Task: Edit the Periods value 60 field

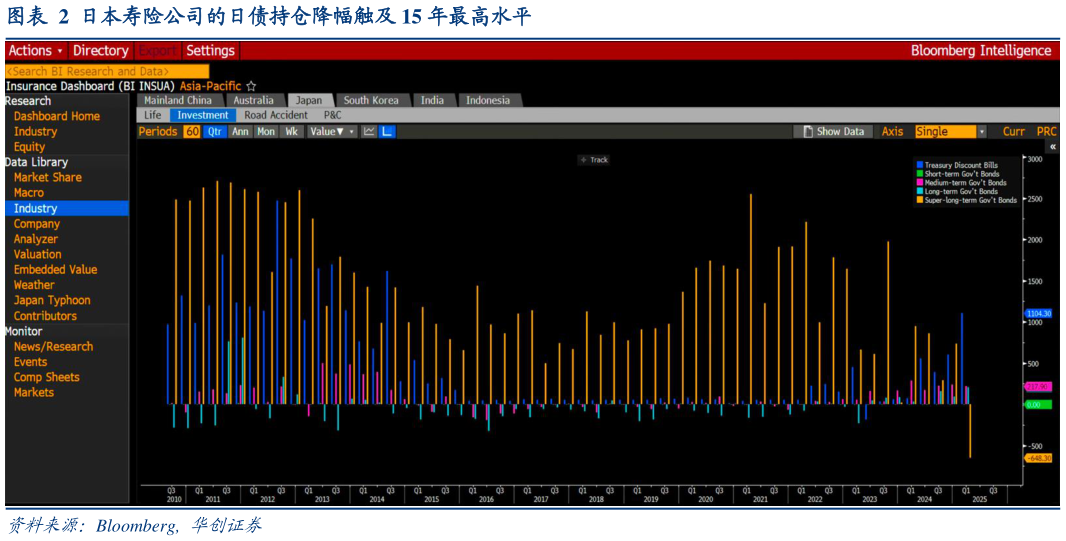Action: pos(191,131)
